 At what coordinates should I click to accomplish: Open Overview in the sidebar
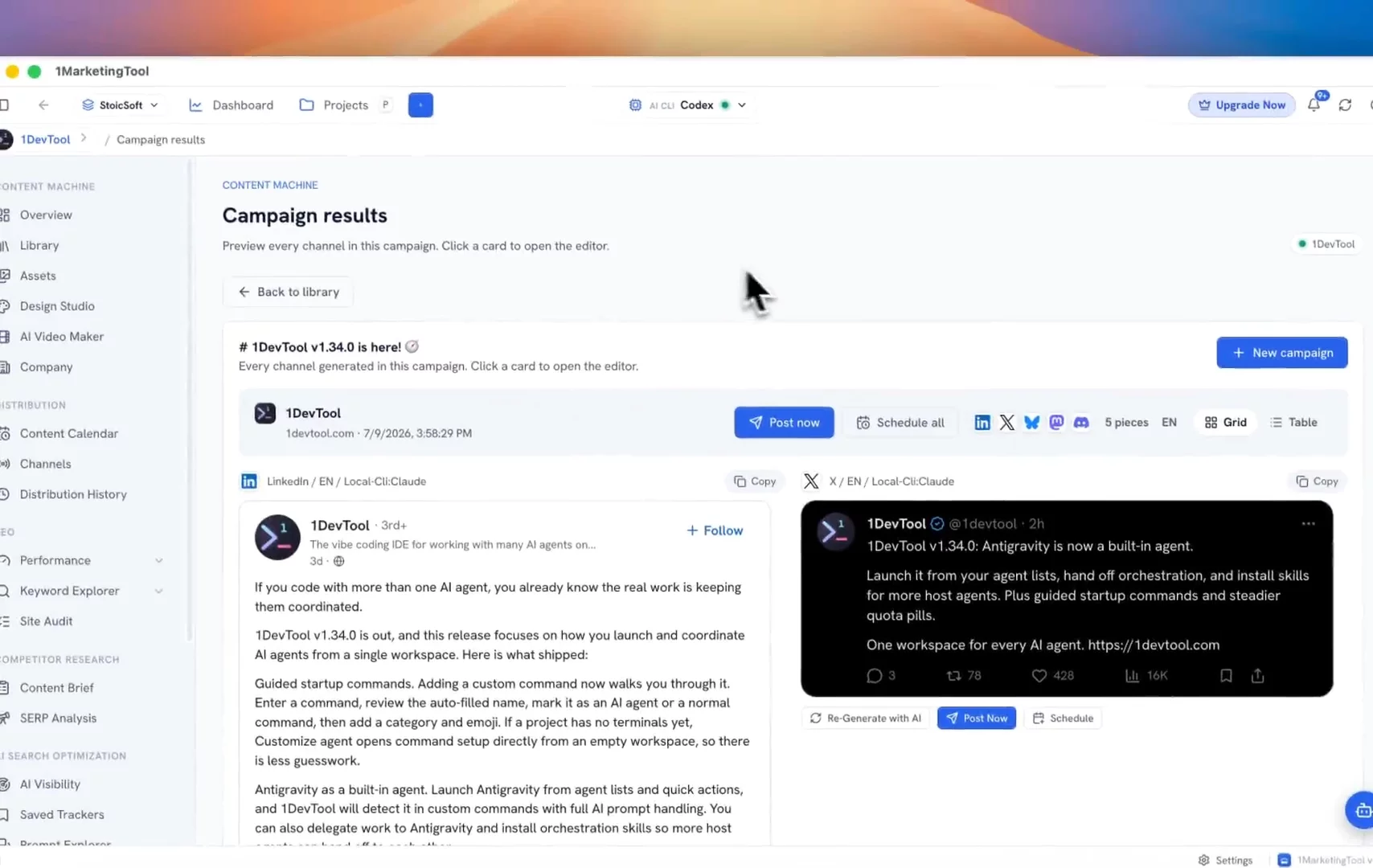pos(46,215)
